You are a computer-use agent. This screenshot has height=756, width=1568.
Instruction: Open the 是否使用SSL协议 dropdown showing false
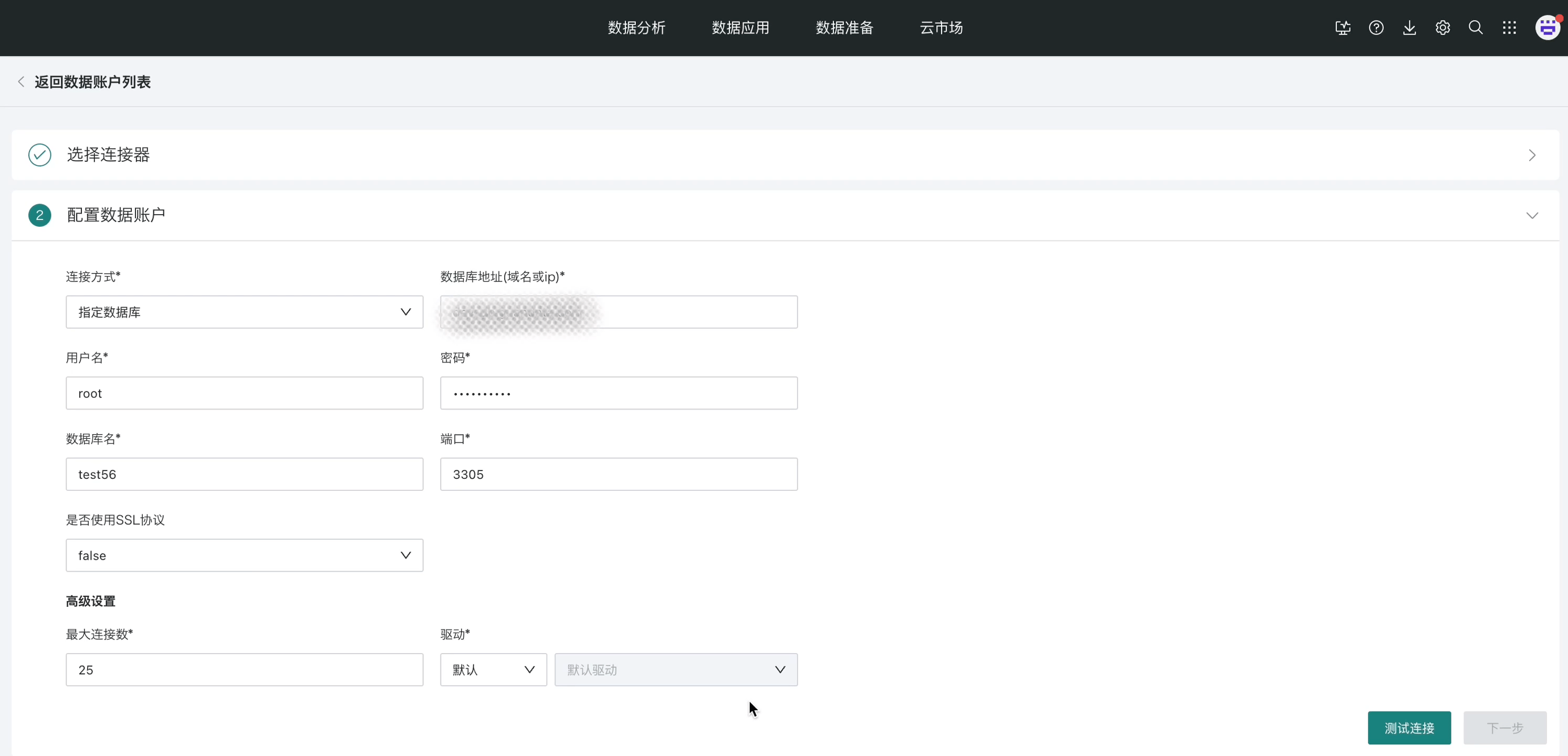(x=244, y=555)
